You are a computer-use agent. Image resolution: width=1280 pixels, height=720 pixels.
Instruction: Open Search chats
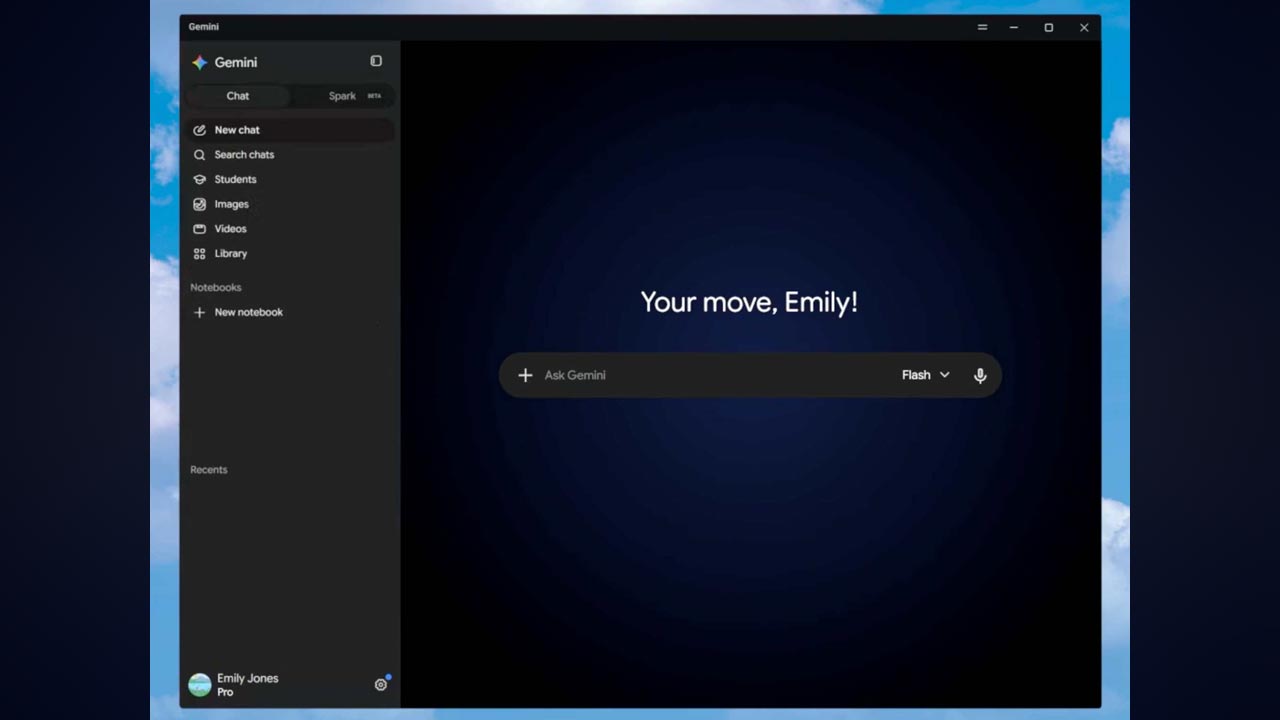point(289,155)
